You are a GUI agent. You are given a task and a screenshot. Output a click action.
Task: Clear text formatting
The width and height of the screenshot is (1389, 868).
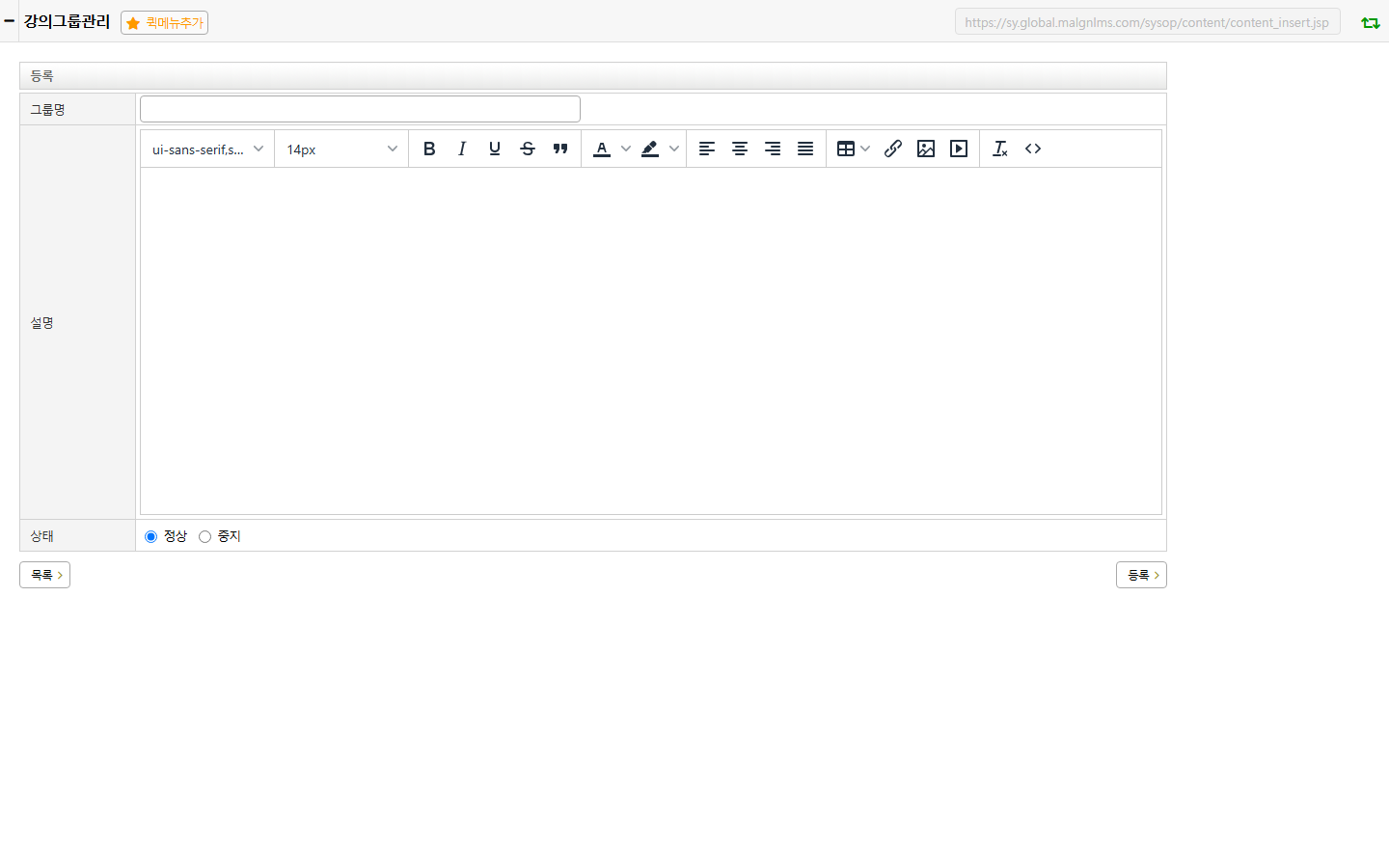coord(1000,149)
